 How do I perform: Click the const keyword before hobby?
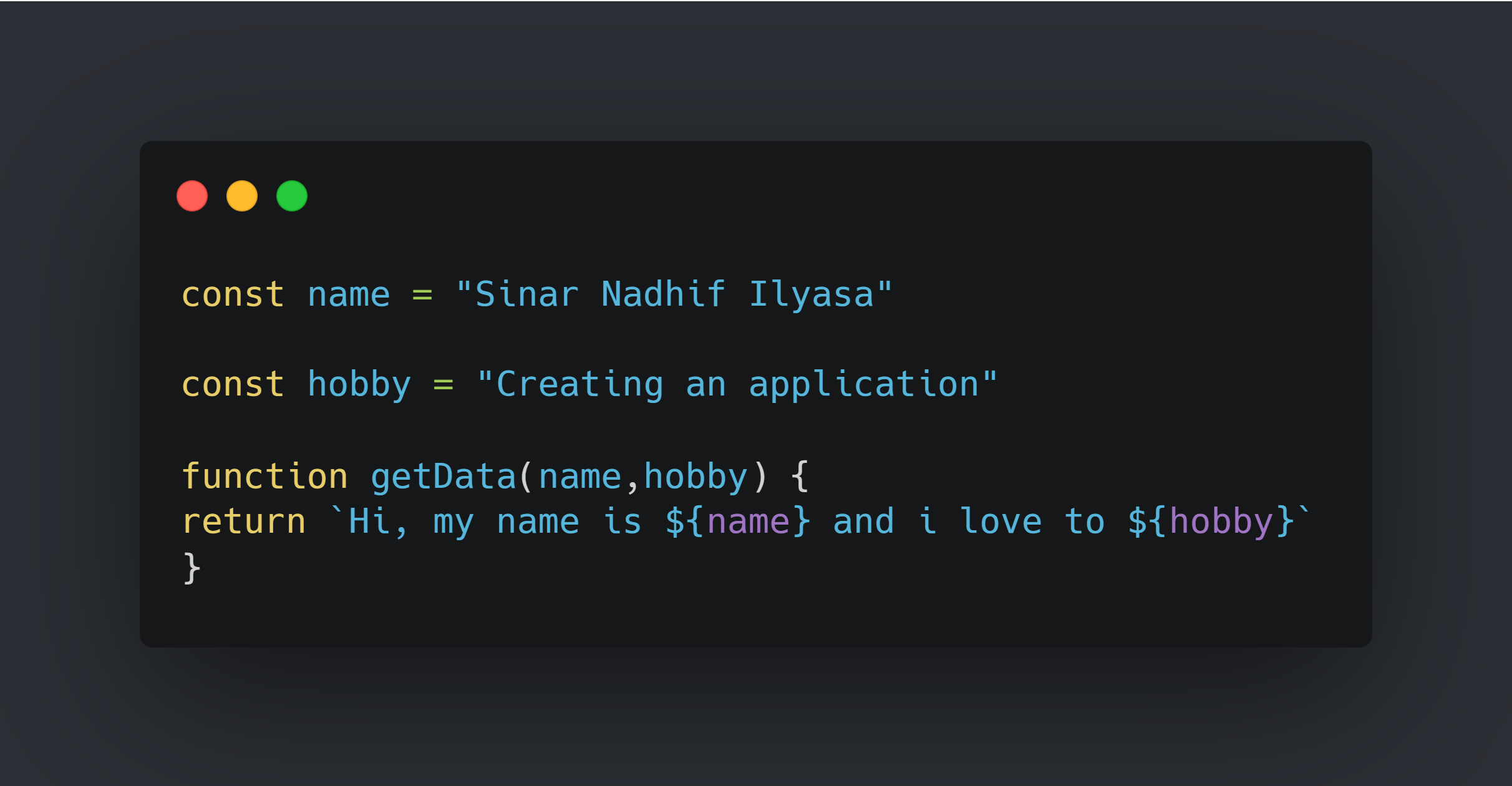tap(233, 384)
